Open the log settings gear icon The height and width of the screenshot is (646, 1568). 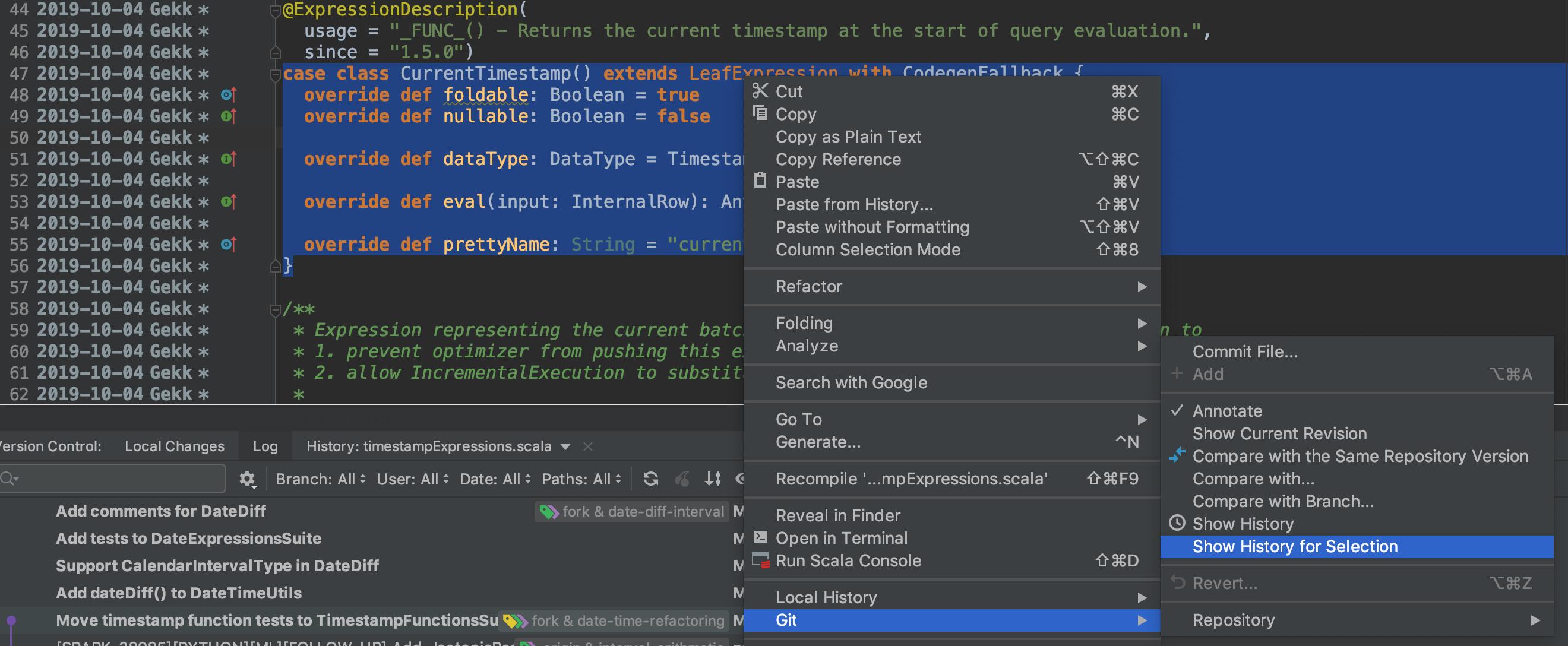click(247, 479)
